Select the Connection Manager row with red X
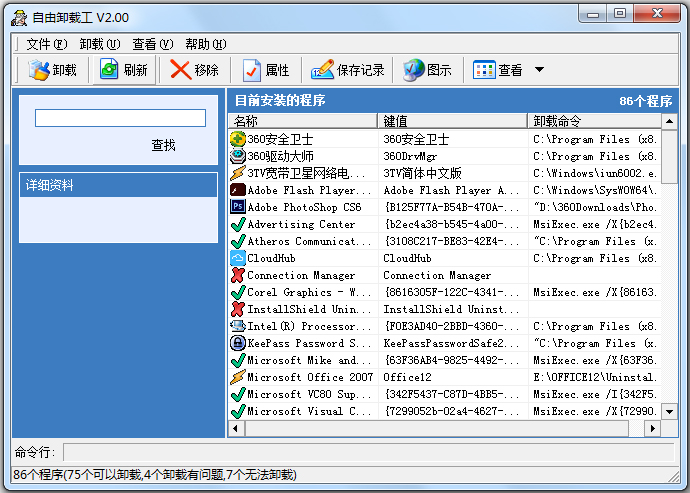This screenshot has height=493, width=690. click(x=300, y=275)
